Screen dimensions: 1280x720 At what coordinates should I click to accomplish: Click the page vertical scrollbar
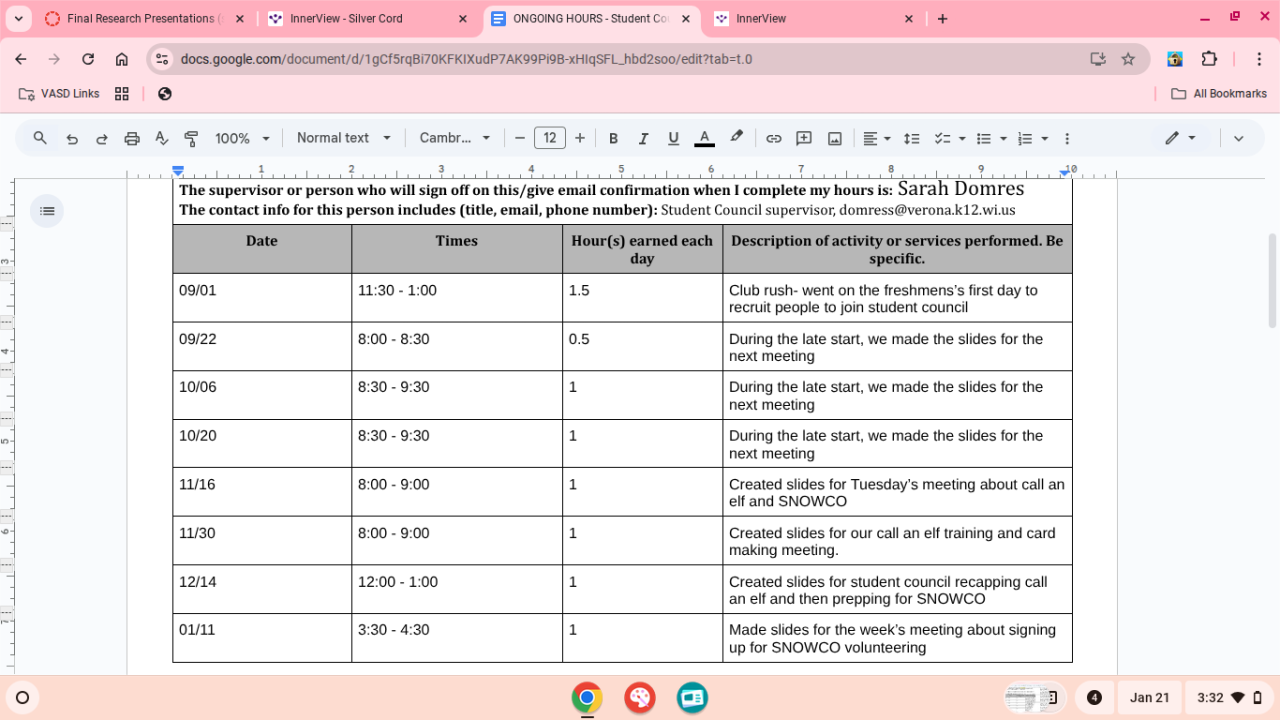coord(1272,280)
